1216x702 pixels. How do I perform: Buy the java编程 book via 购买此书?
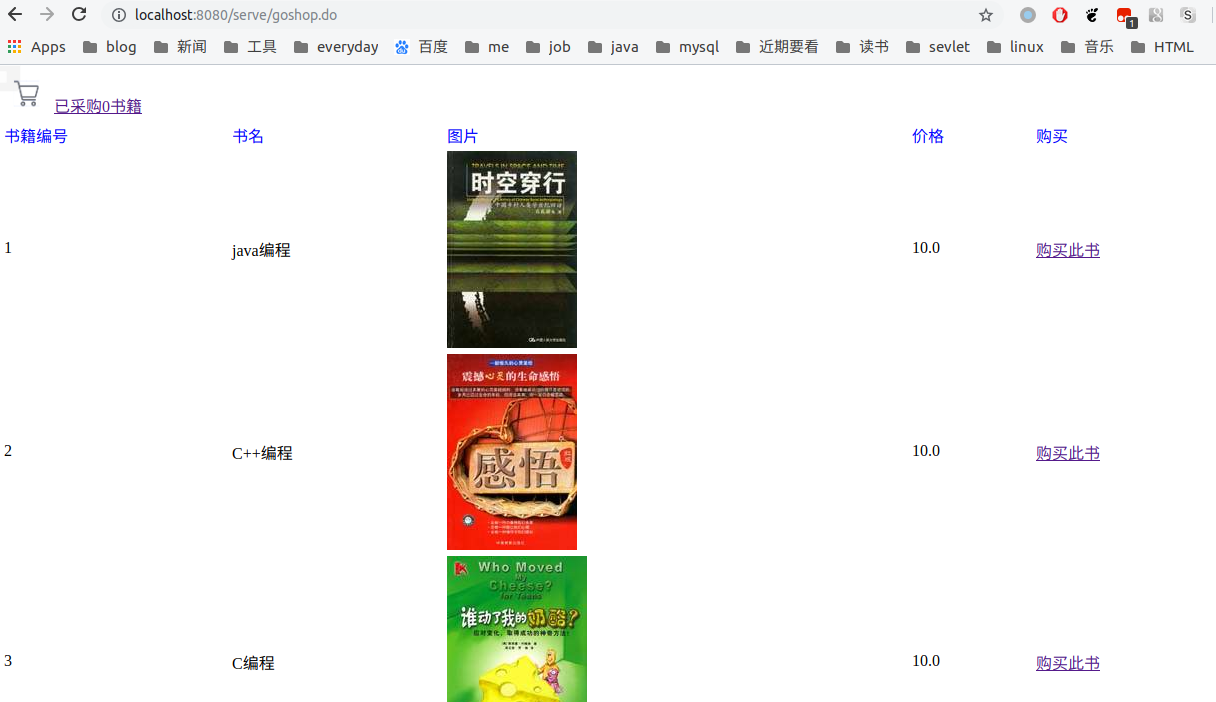tap(1068, 250)
